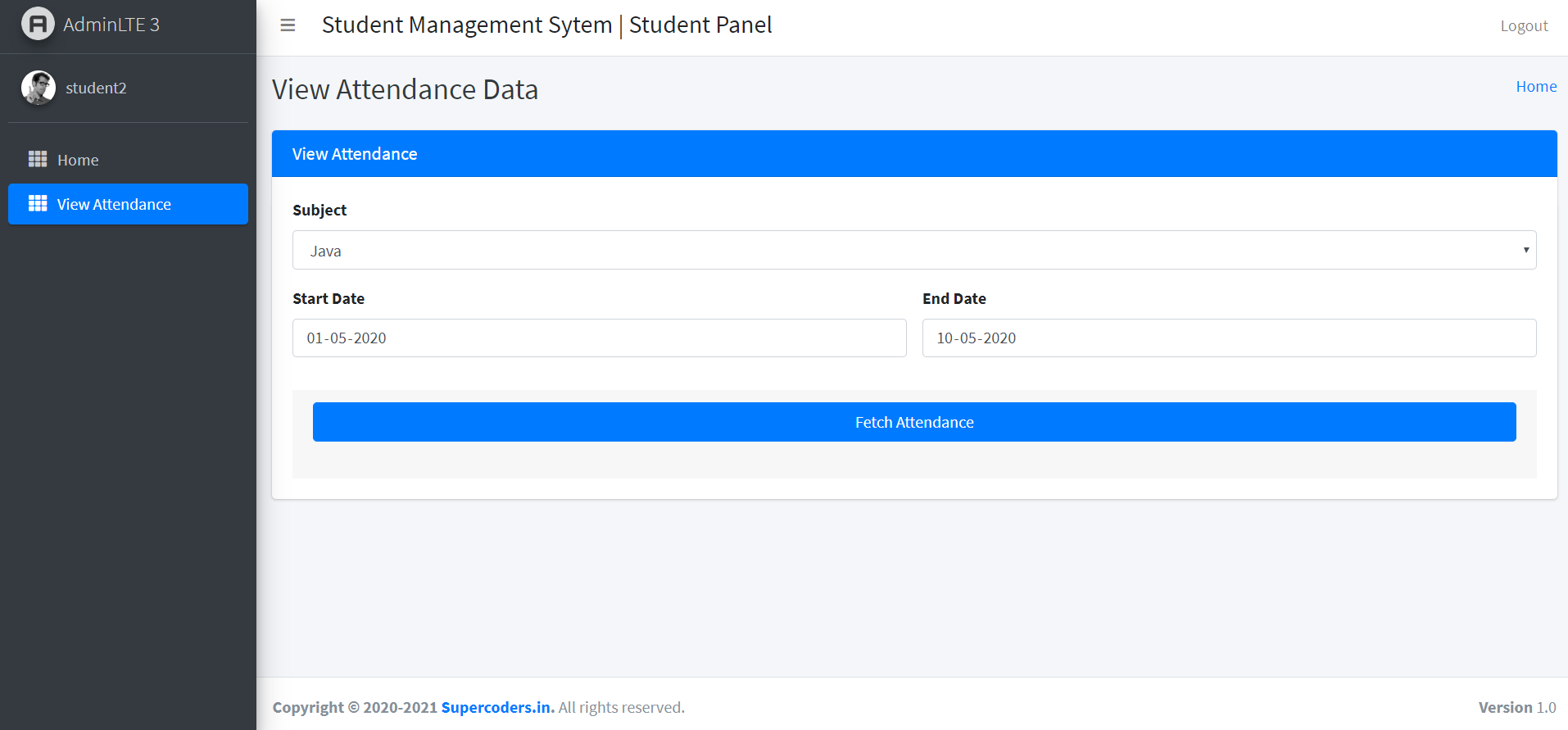Image resolution: width=1568 pixels, height=730 pixels.
Task: Open the Subject dropdown showing Java
Action: point(914,250)
